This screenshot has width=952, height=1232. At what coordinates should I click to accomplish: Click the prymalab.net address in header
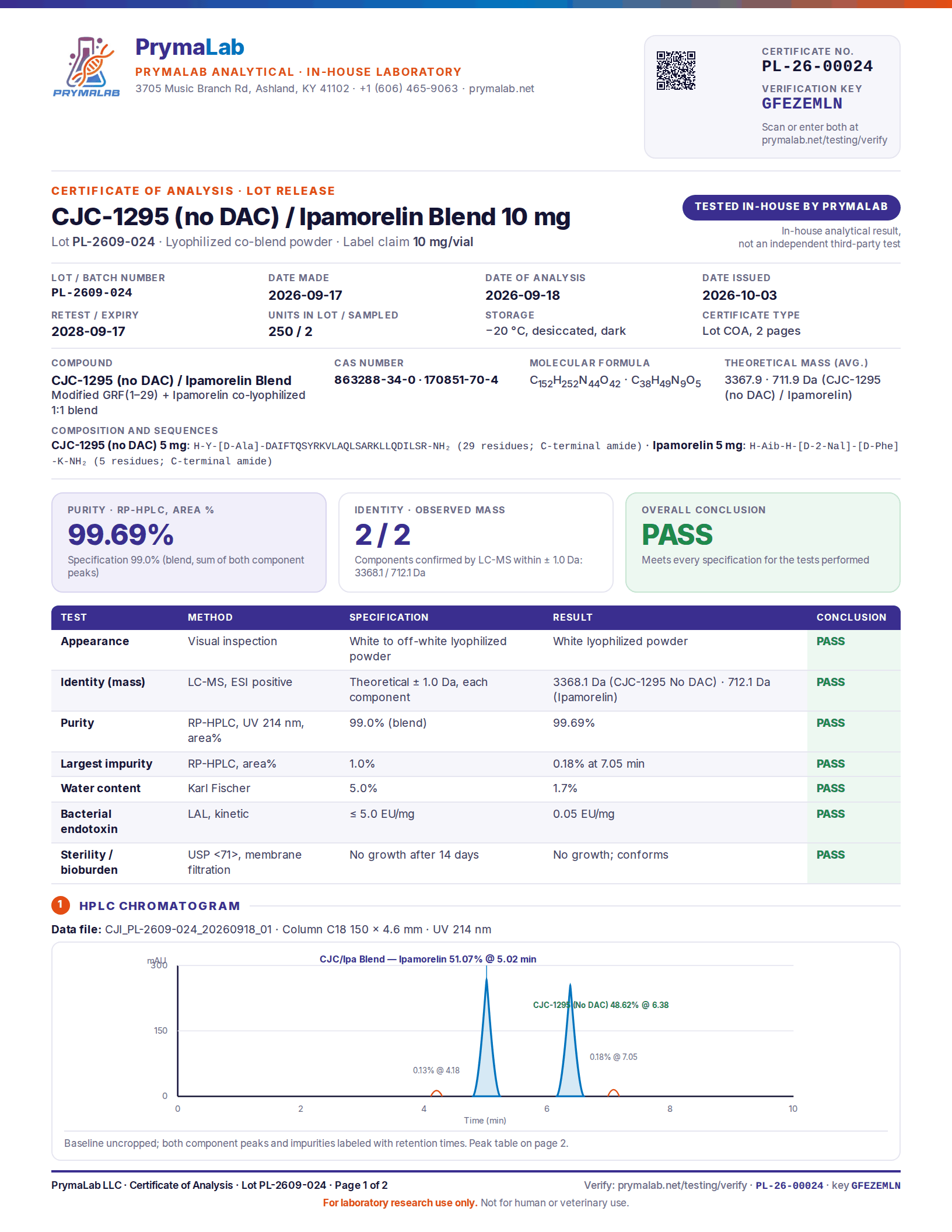tap(501, 89)
